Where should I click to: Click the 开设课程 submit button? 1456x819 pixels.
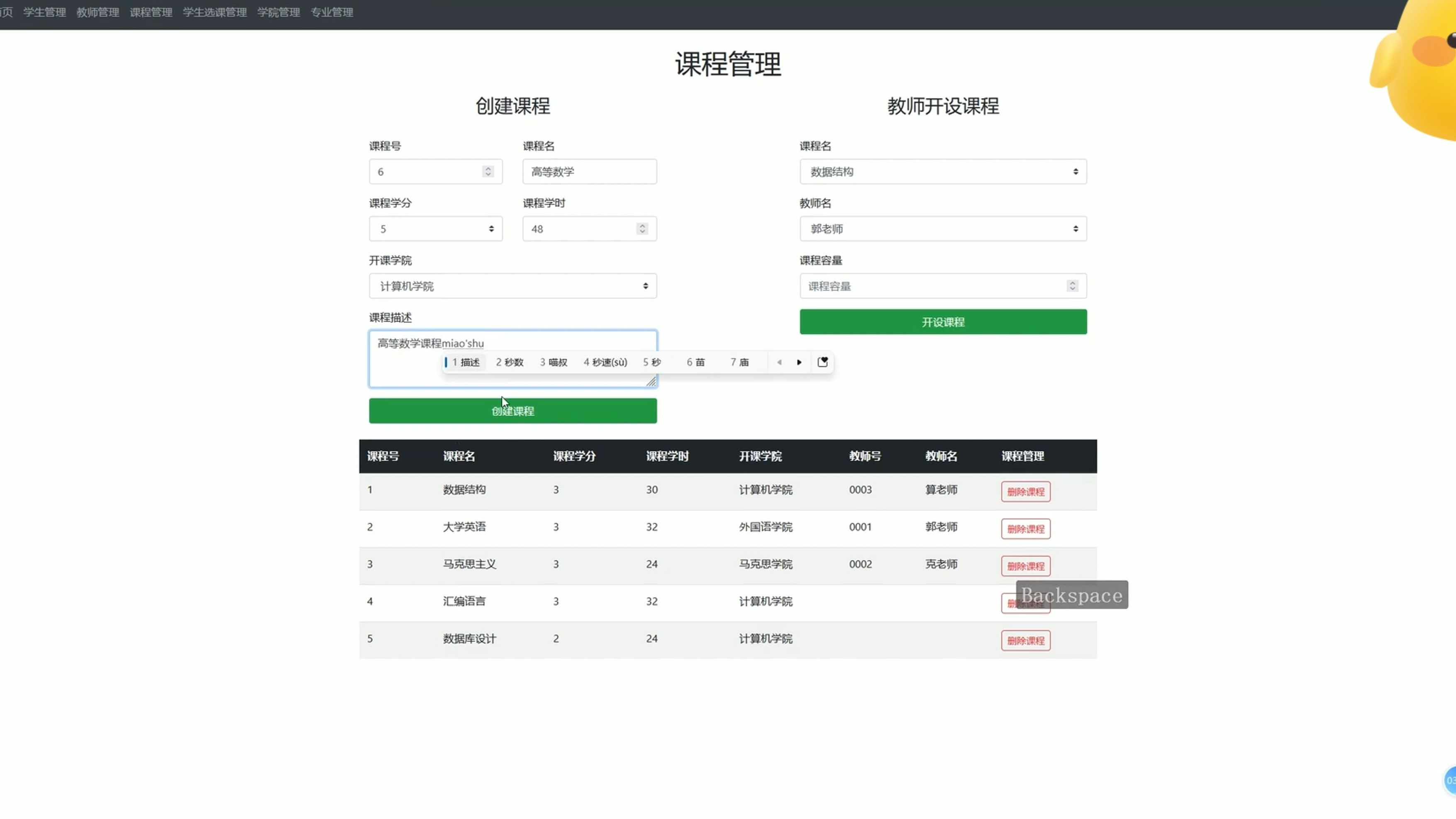click(943, 322)
